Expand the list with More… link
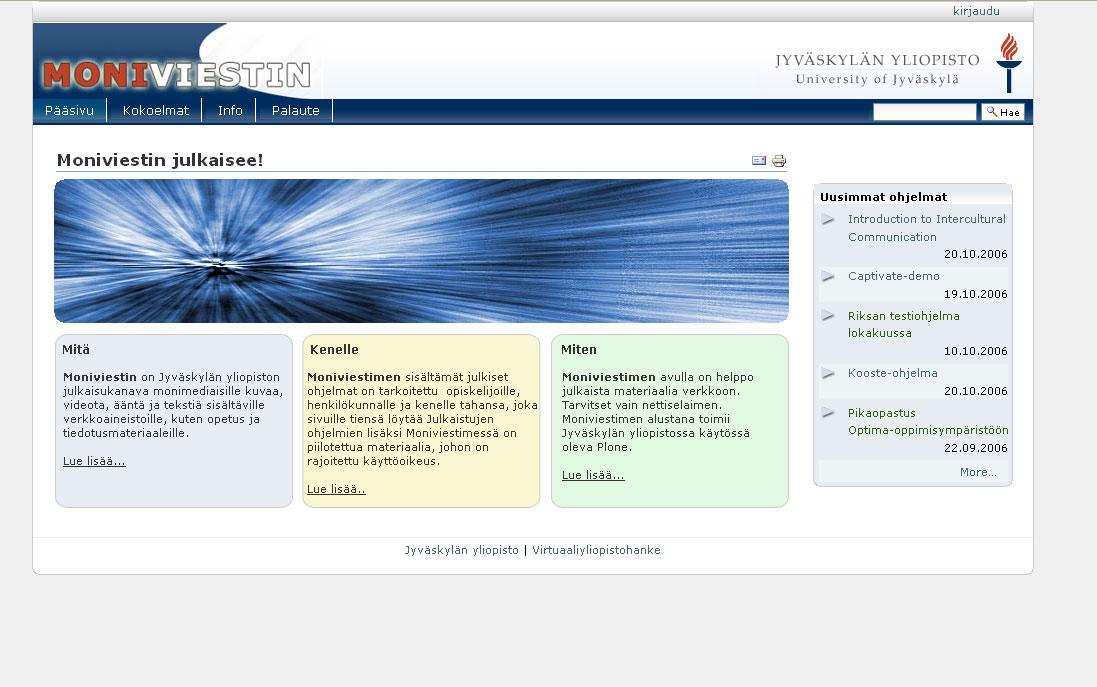 (977, 472)
